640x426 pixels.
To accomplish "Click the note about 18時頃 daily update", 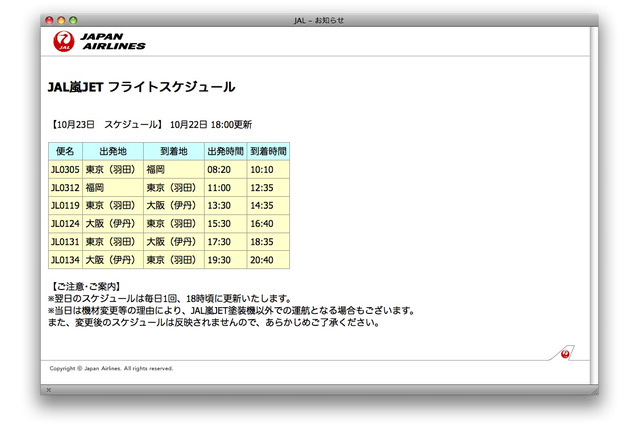I will pos(170,299).
